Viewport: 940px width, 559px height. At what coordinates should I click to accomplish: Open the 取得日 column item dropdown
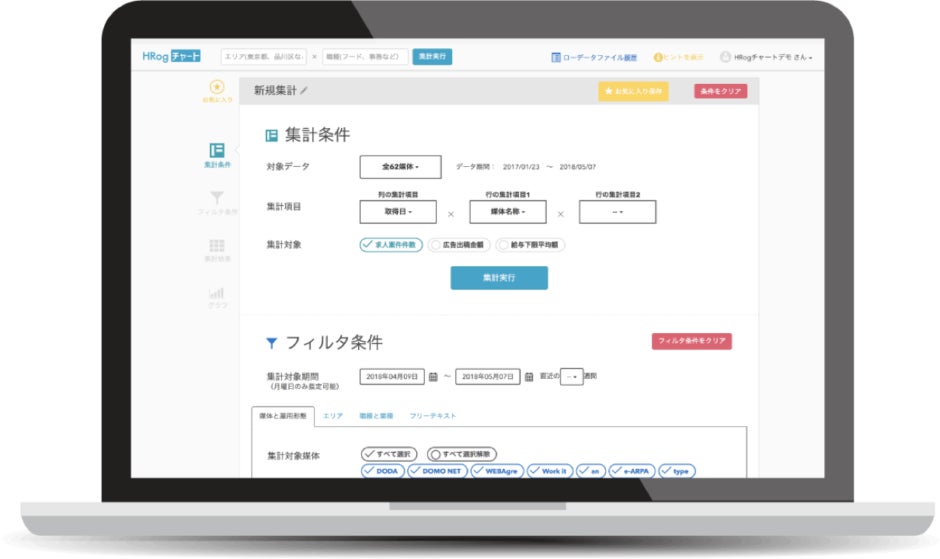click(x=398, y=212)
